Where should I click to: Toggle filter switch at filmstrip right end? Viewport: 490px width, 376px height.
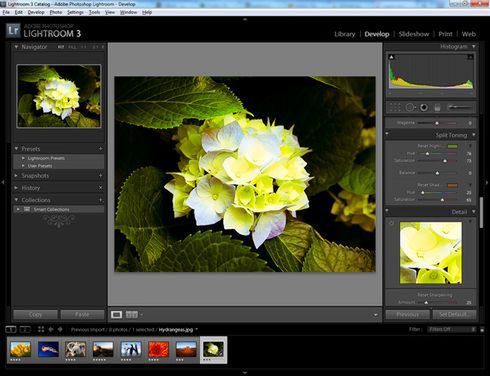482,329
